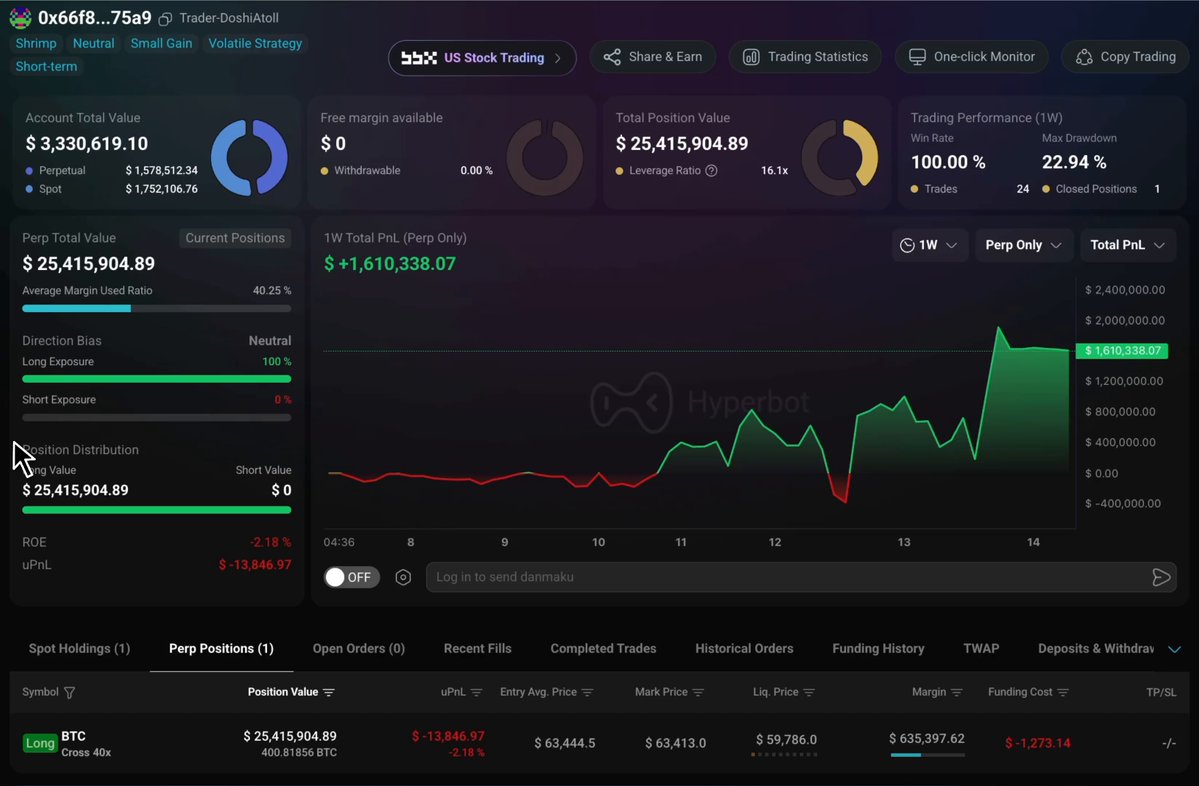Expand more tabs with the chevron

point(1175,649)
